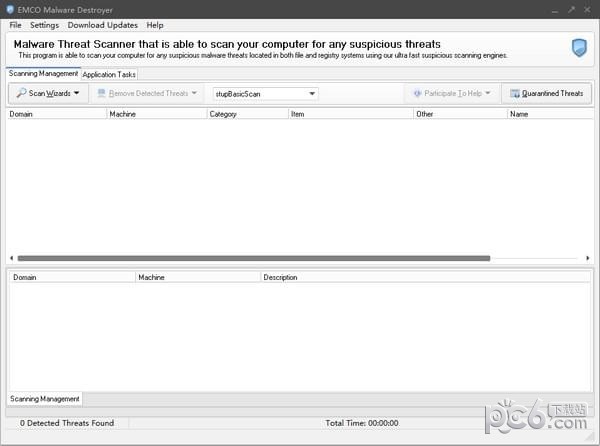Click the Scan Wizards magnifier icon

21,93
